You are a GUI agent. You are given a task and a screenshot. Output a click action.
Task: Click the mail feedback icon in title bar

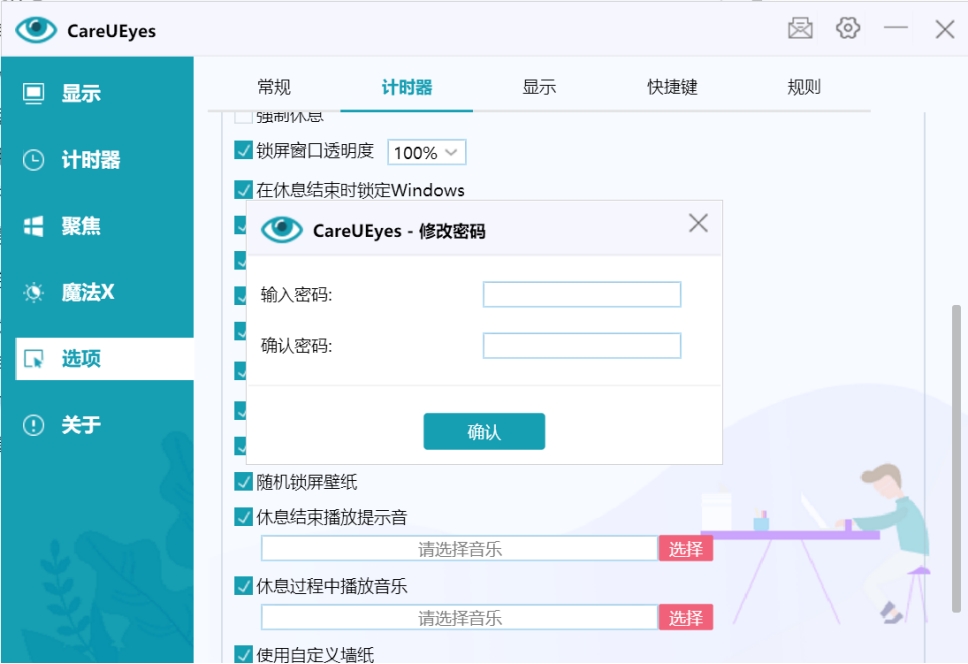[x=800, y=29]
